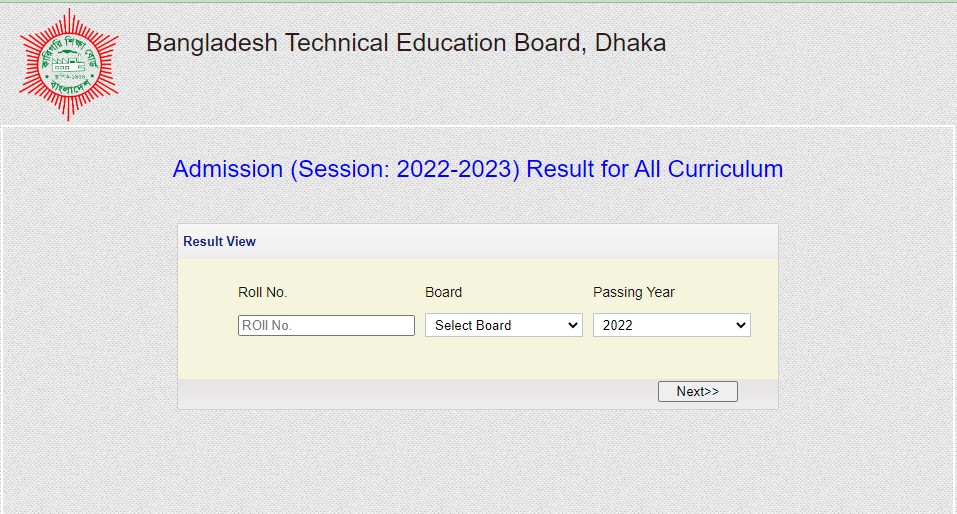Click the Result View panel header
957x514 pixels.
478,242
